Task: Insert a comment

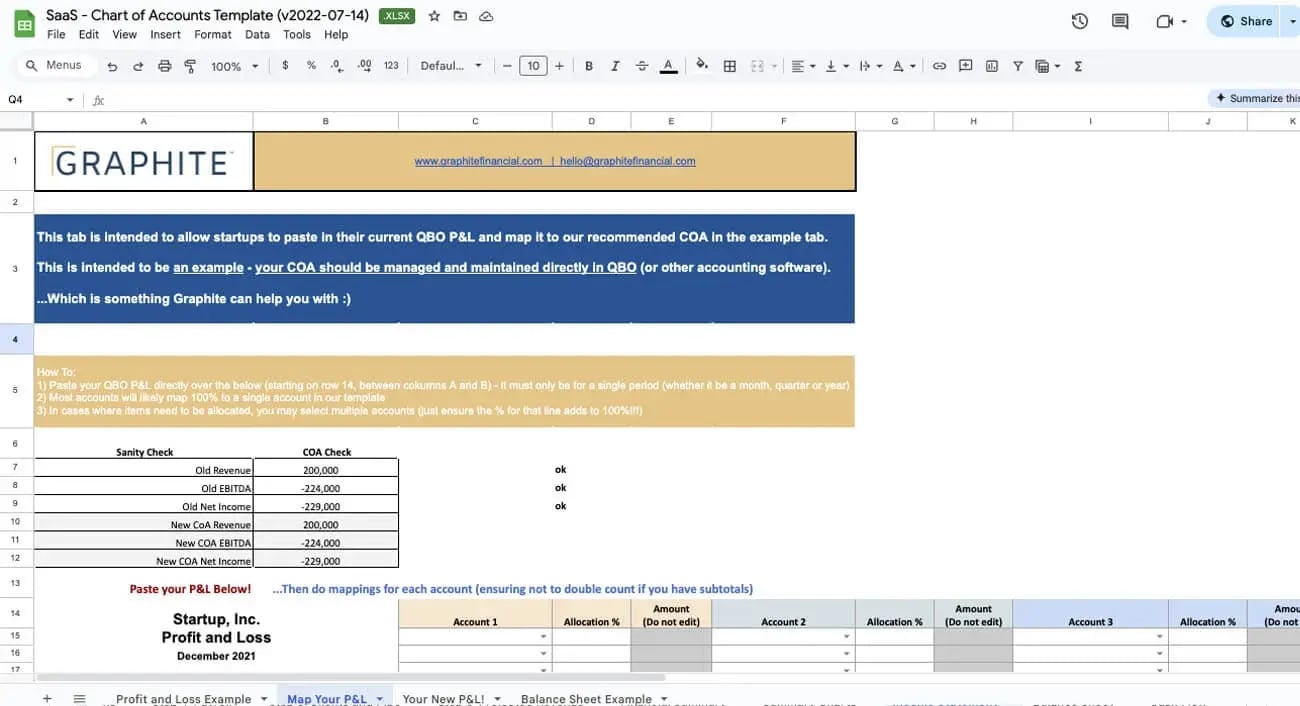Action: [965, 66]
